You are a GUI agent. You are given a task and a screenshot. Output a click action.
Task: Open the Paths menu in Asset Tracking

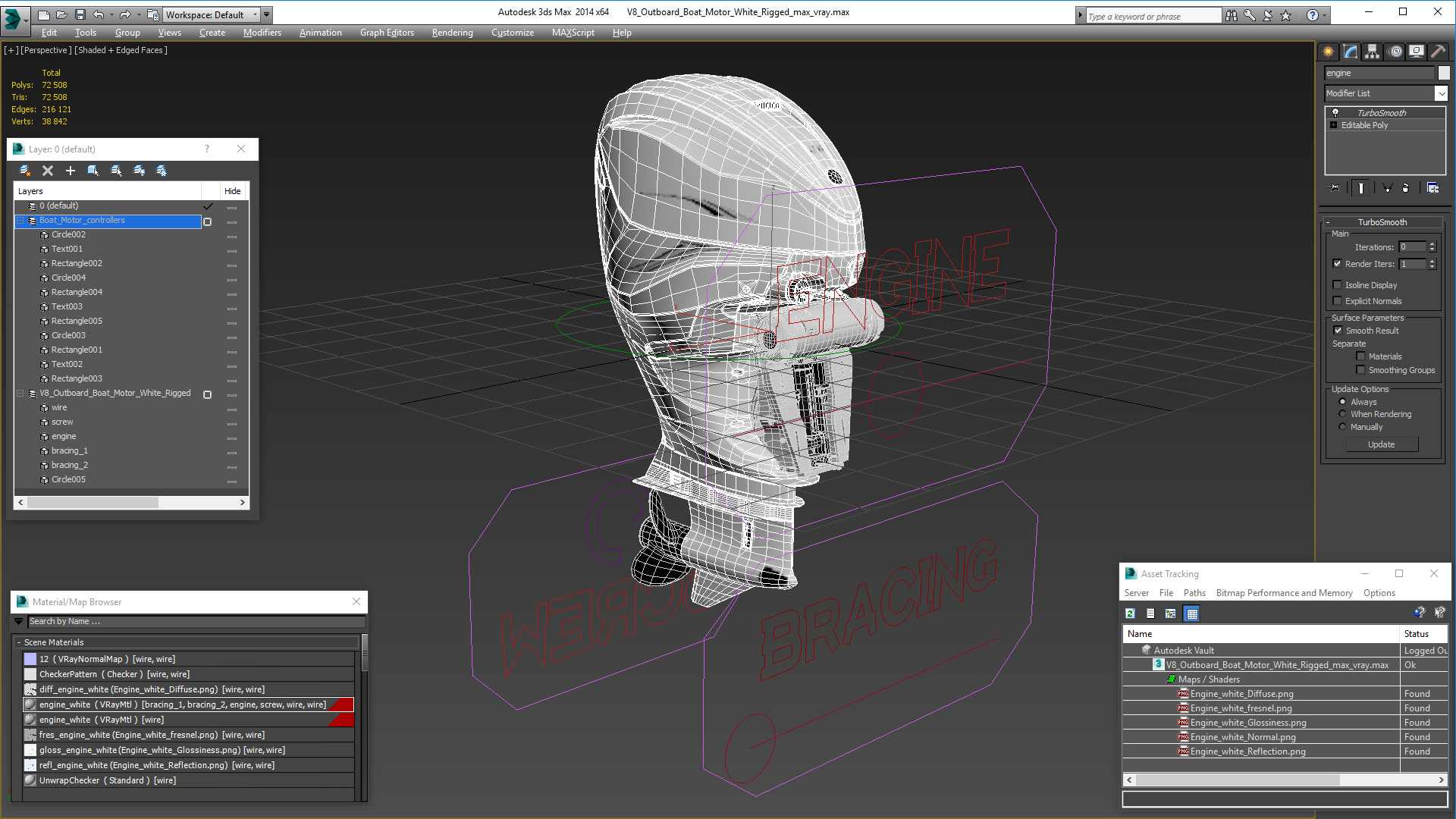click(x=1194, y=593)
